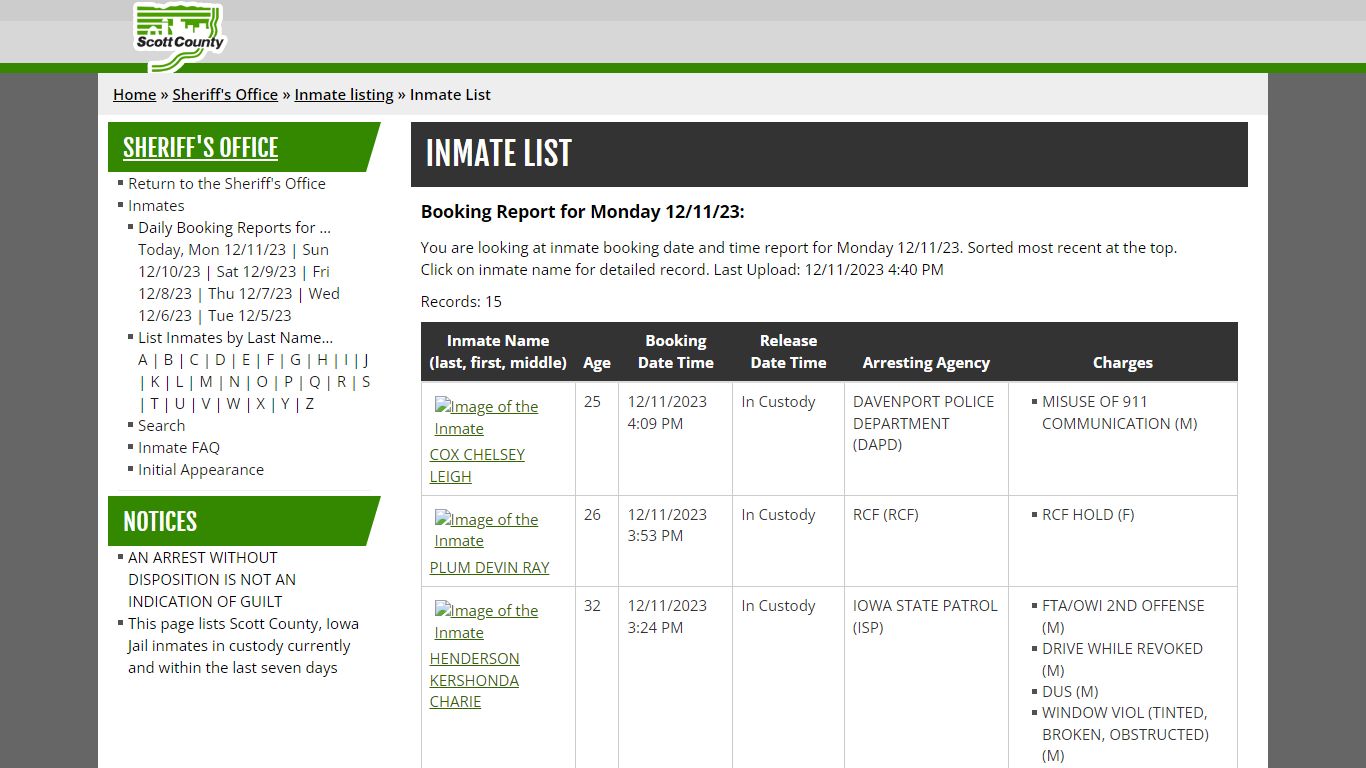The image size is (1366, 768).
Task: List inmates with last name G
Action: pyautogui.click(x=295, y=359)
